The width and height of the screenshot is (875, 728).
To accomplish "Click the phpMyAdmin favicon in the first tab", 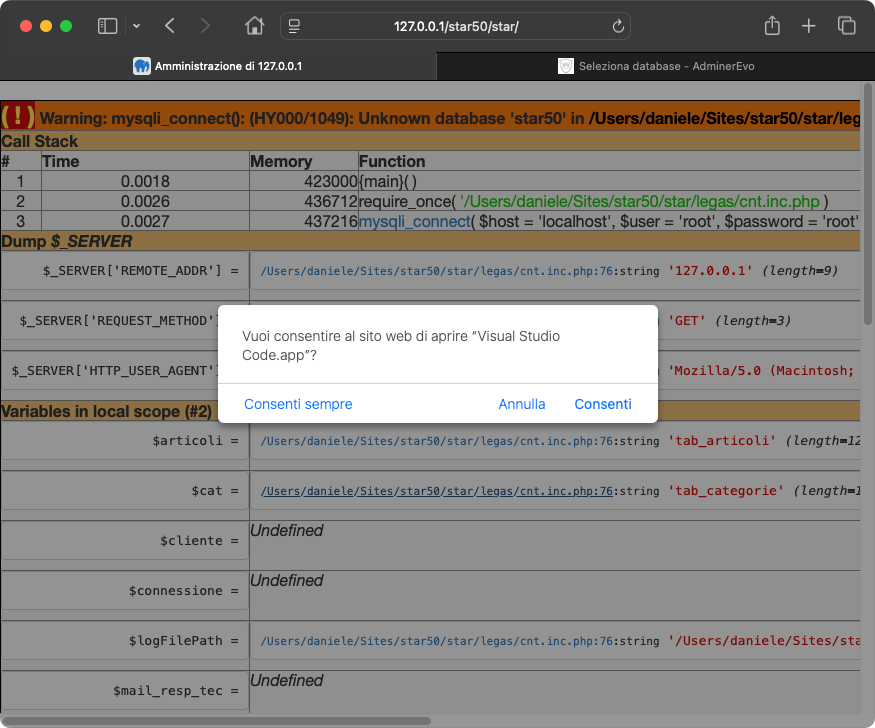I will coord(142,66).
